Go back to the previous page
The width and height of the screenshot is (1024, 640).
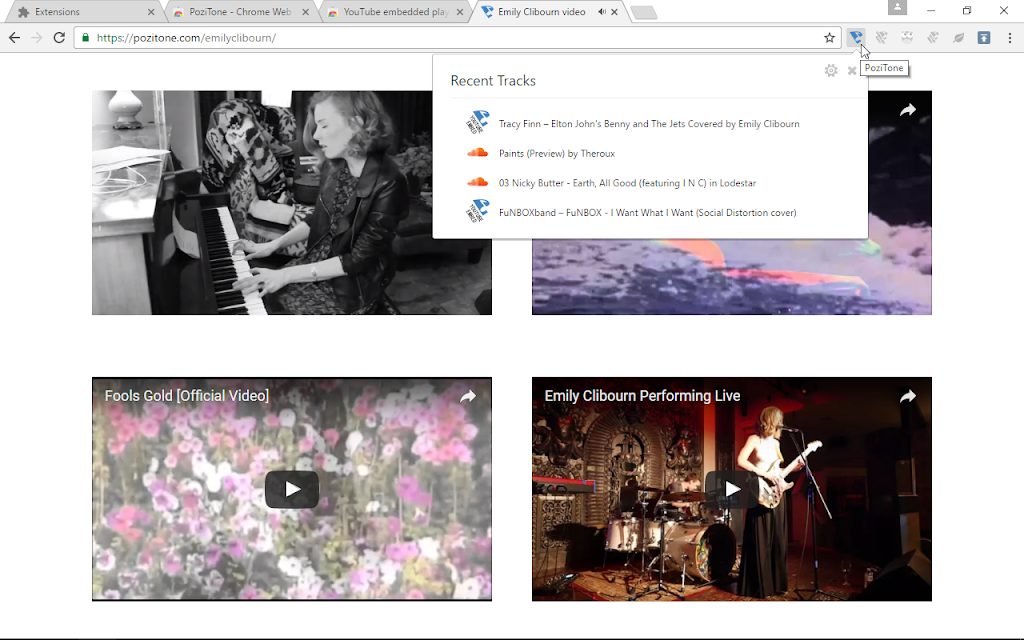point(14,38)
